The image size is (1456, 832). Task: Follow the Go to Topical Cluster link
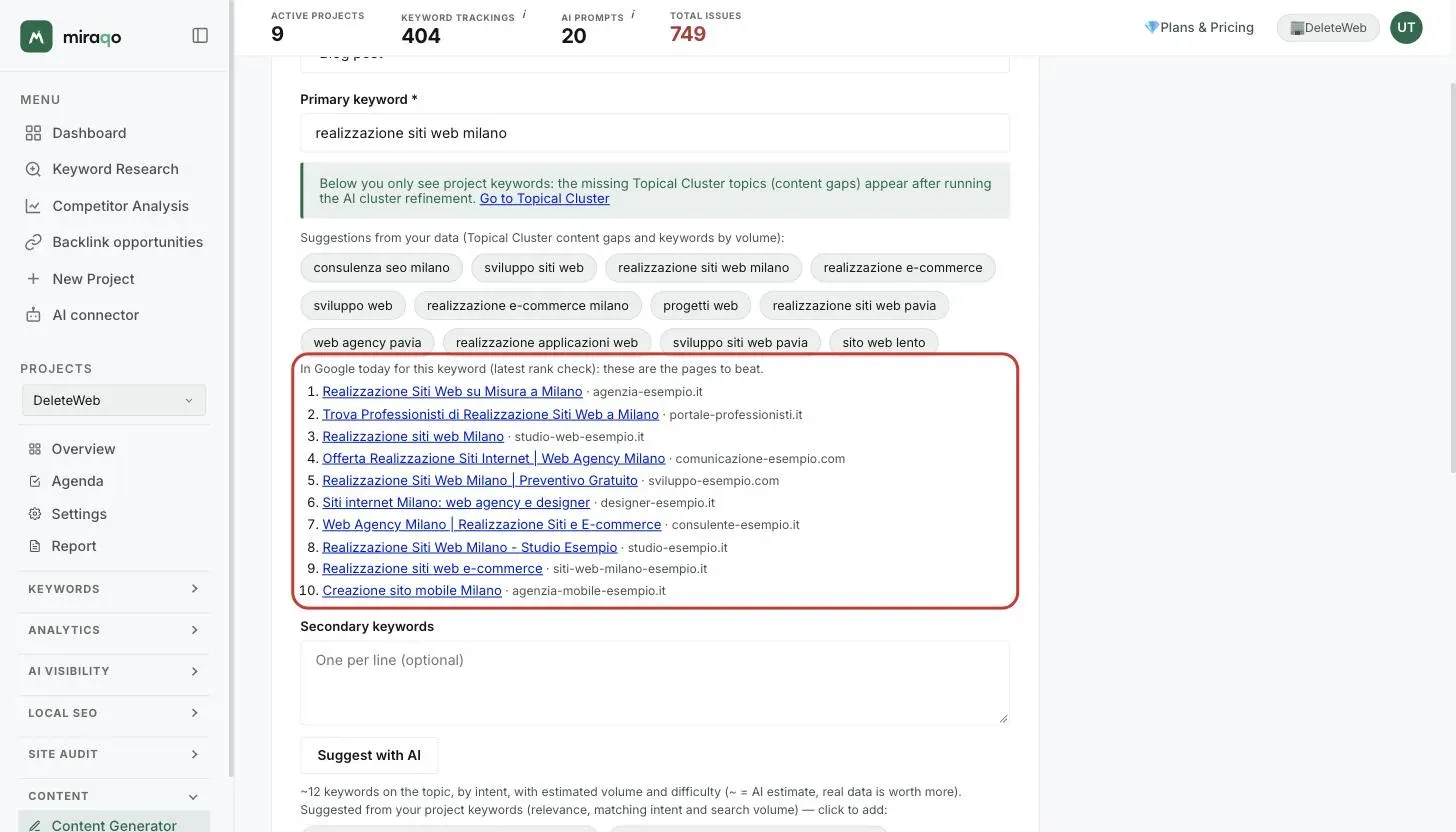(x=544, y=198)
